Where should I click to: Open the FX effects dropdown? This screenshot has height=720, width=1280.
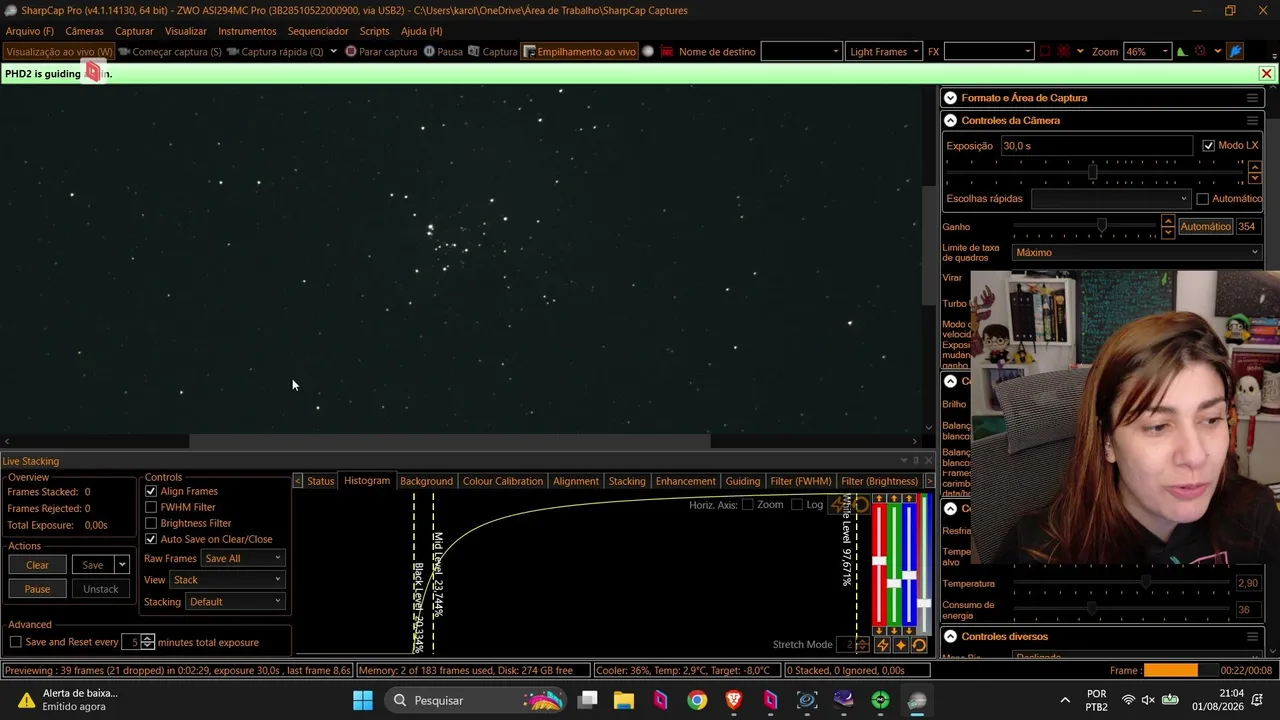click(988, 51)
